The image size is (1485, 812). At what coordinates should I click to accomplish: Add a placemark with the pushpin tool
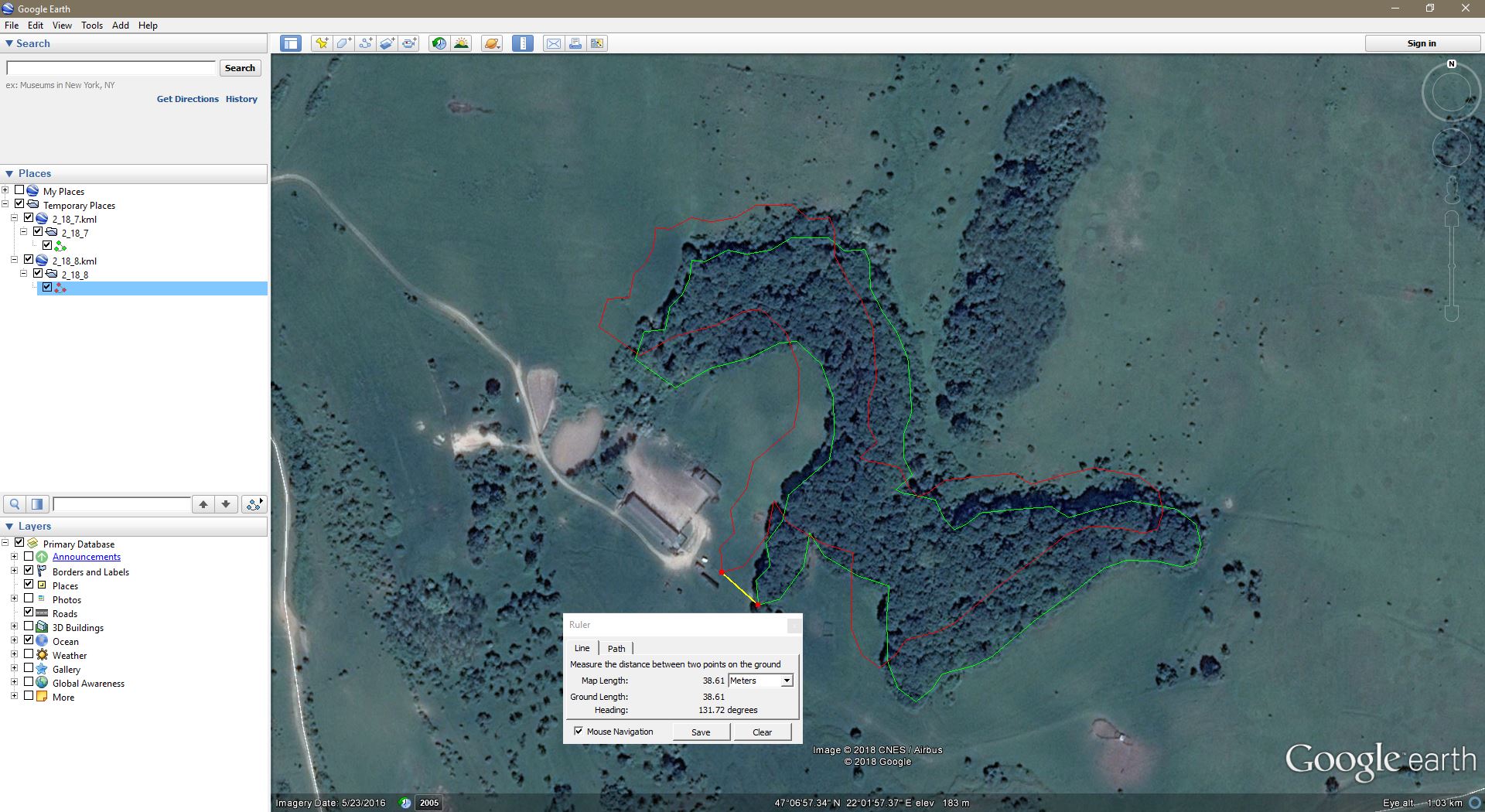pos(321,43)
